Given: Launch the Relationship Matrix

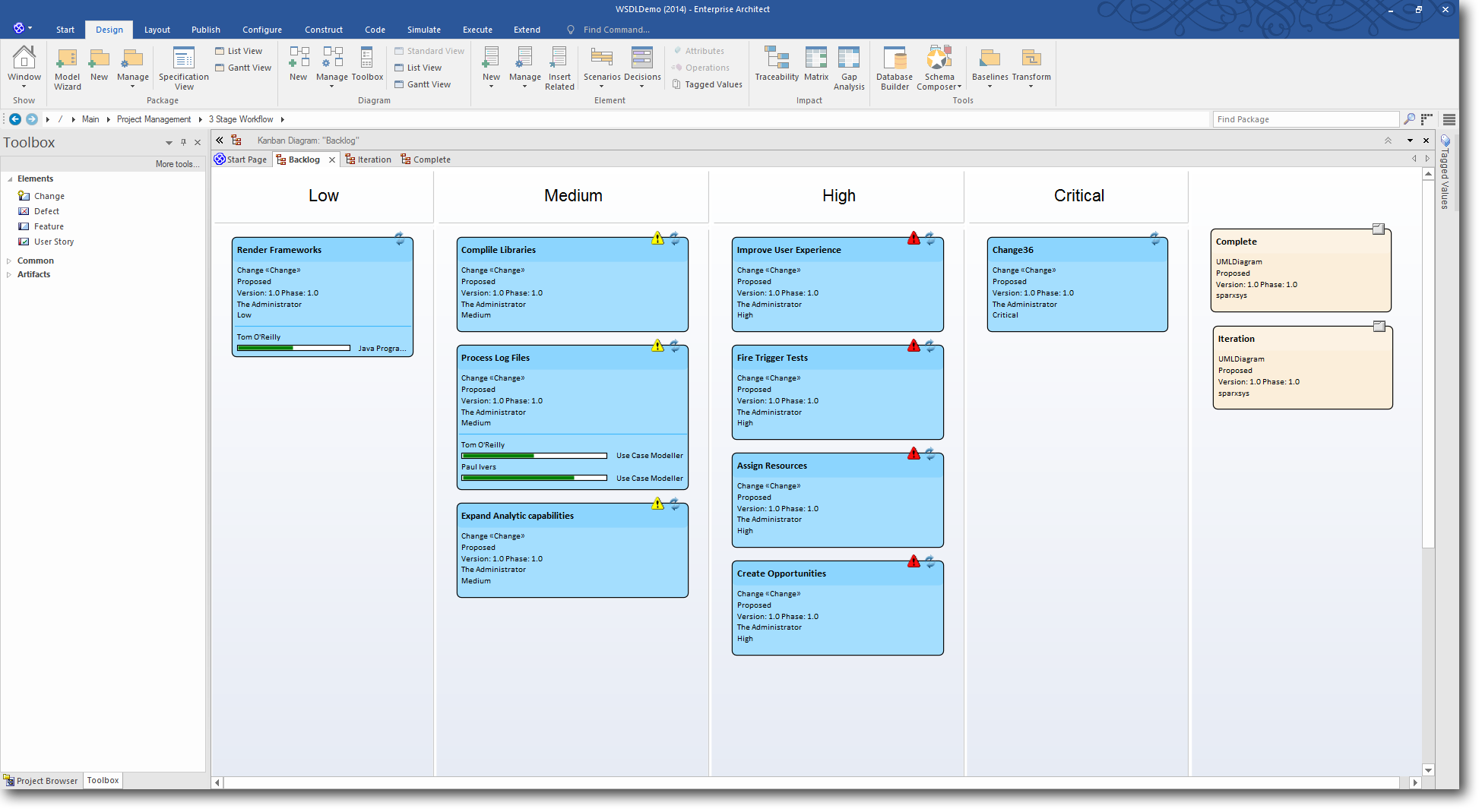Looking at the screenshot, I should pyautogui.click(x=815, y=68).
